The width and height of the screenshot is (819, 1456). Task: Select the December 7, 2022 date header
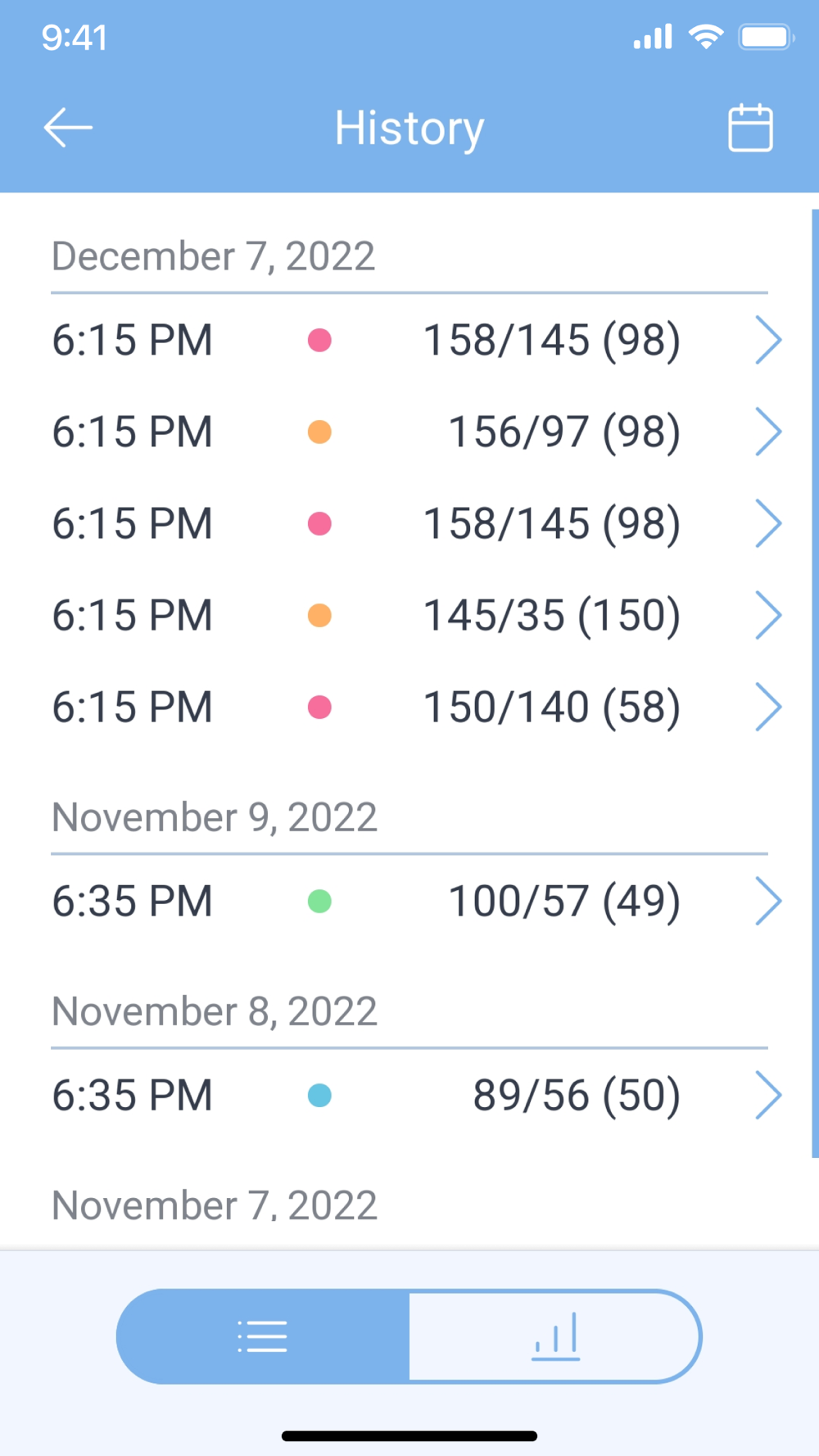(213, 256)
